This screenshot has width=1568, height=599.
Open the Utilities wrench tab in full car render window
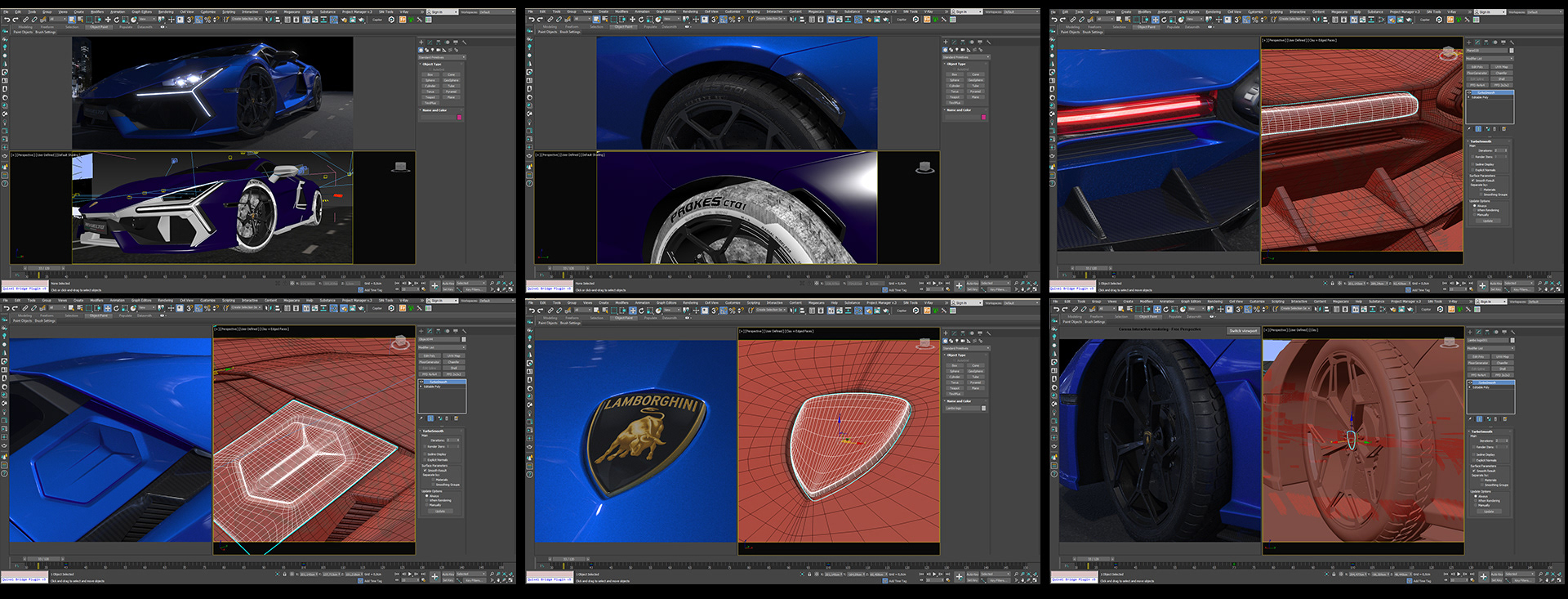(465, 42)
